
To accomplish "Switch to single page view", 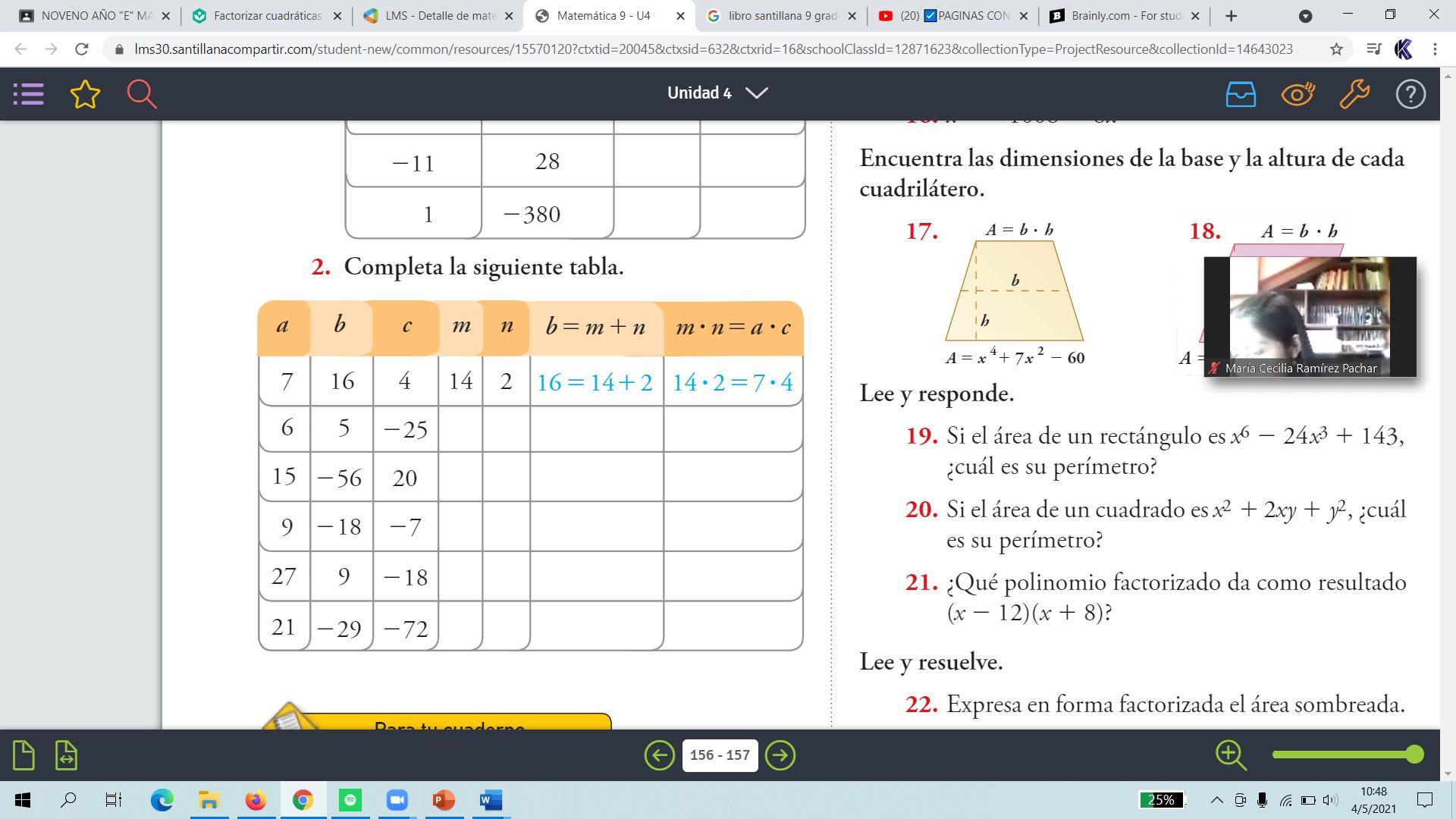I will [24, 755].
